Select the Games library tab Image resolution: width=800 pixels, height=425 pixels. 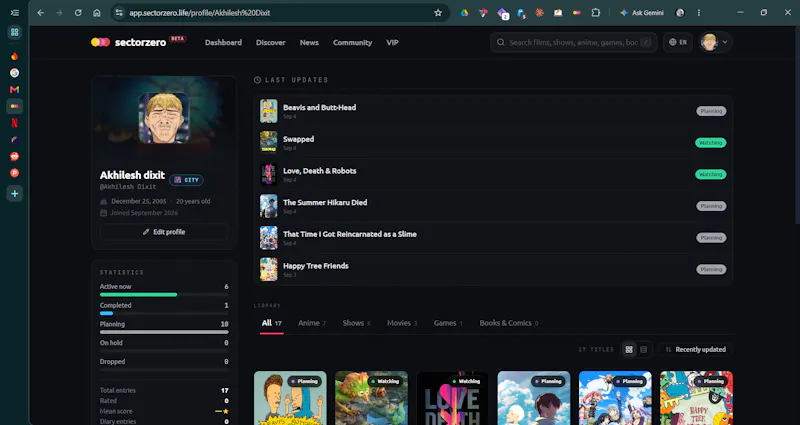coord(448,323)
